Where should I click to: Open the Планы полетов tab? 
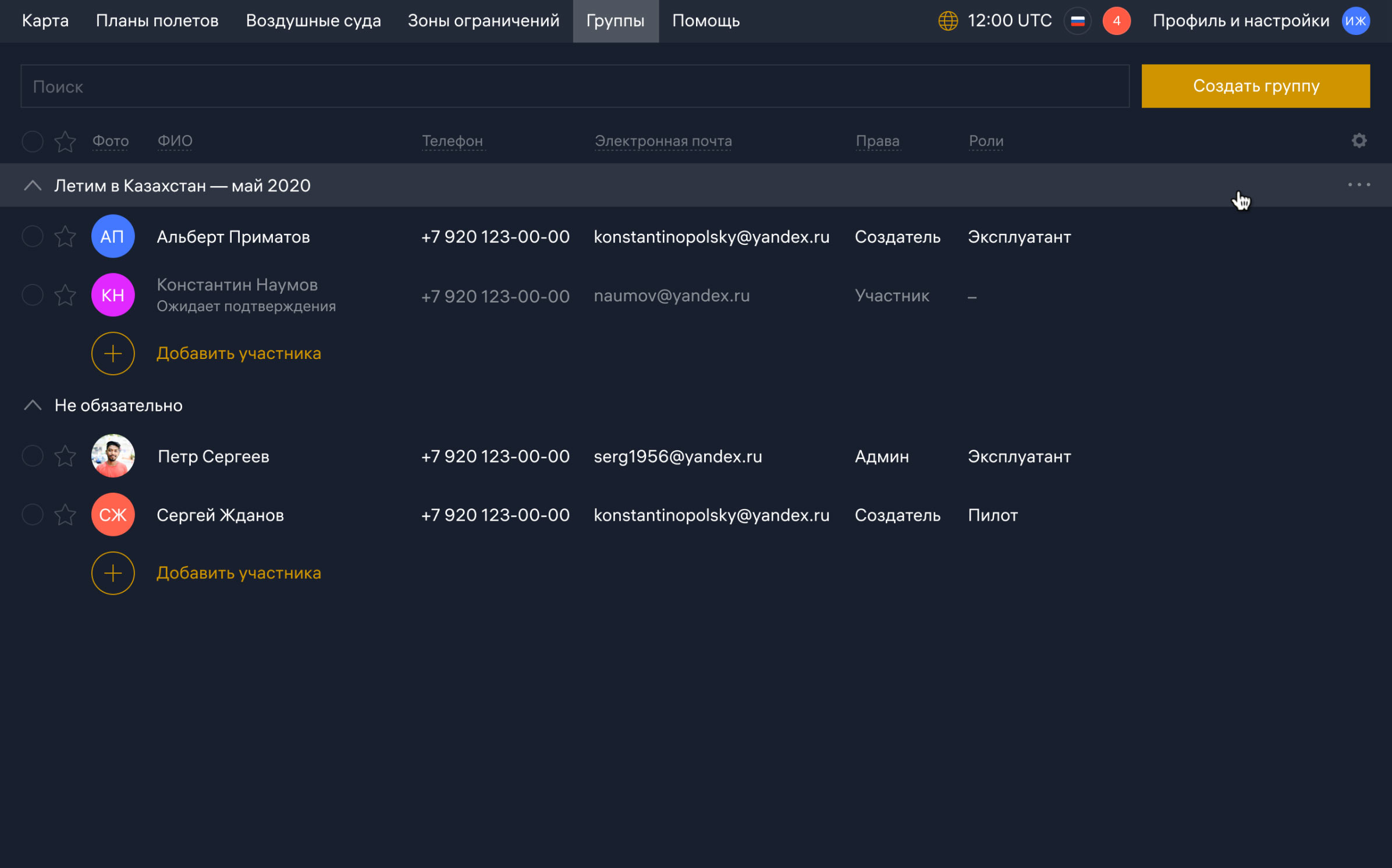click(157, 21)
